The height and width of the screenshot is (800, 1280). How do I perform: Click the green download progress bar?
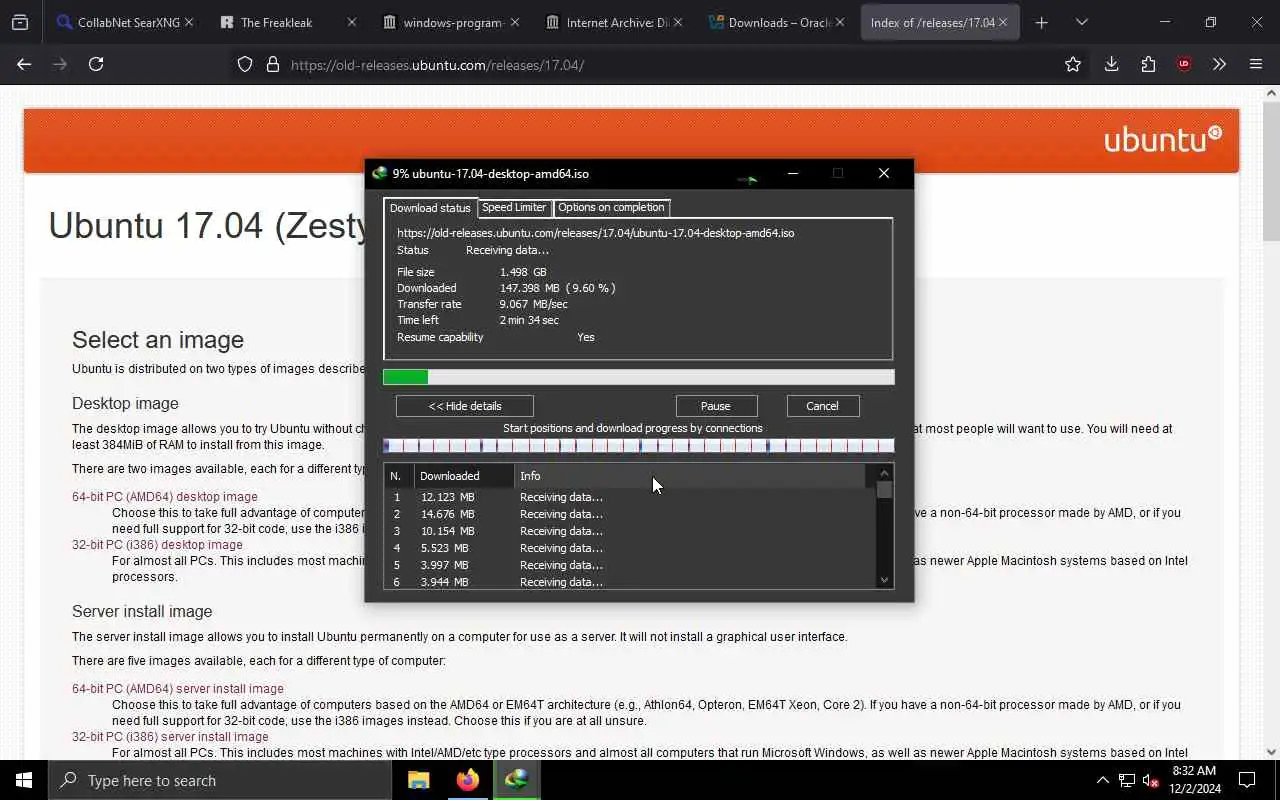pyautogui.click(x=639, y=377)
